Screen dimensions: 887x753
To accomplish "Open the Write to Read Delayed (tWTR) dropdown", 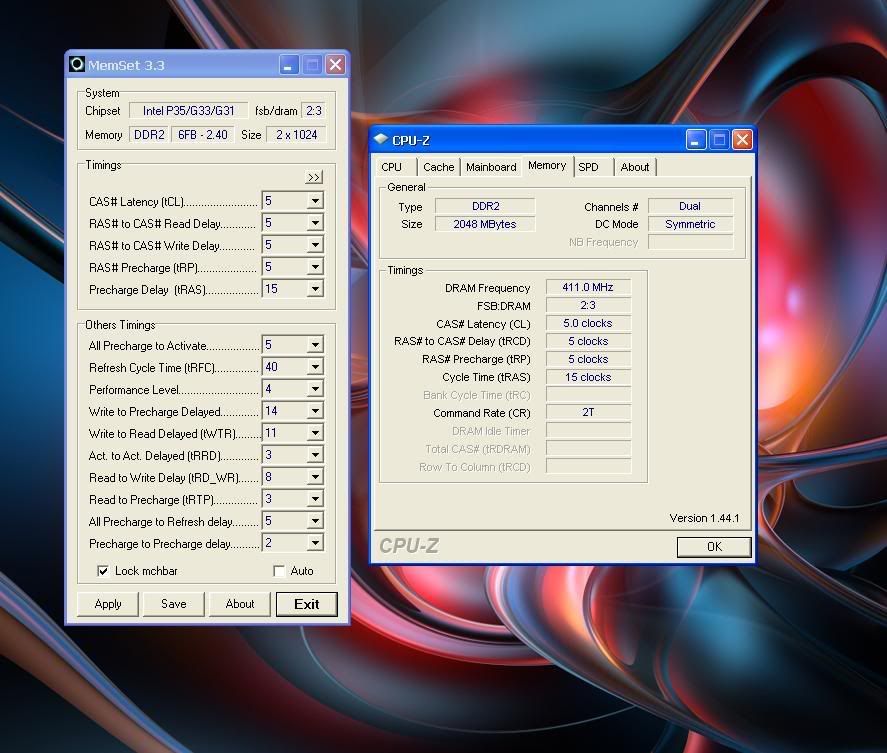I will (x=315, y=433).
